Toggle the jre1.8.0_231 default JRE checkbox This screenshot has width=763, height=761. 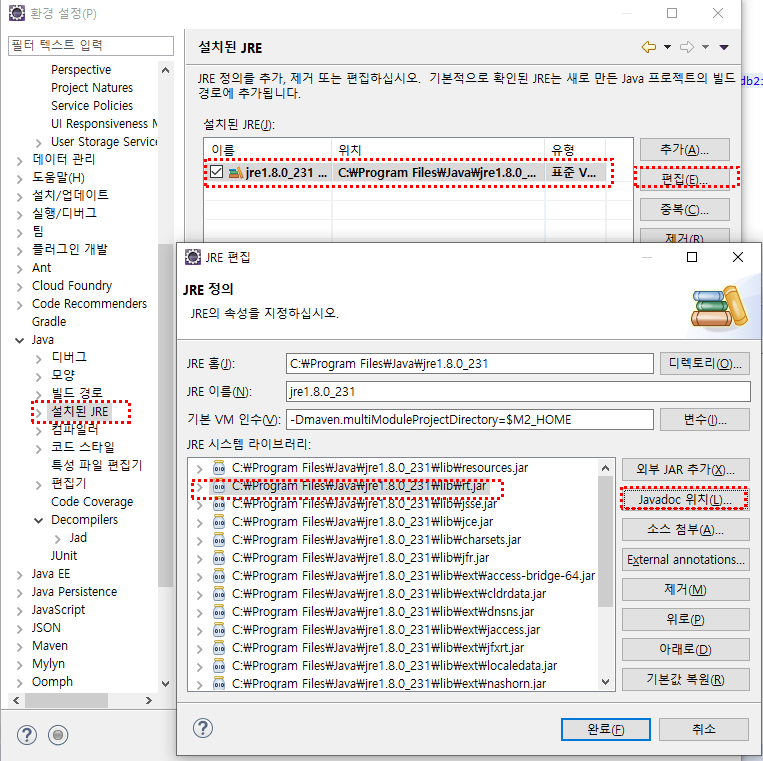pos(217,172)
